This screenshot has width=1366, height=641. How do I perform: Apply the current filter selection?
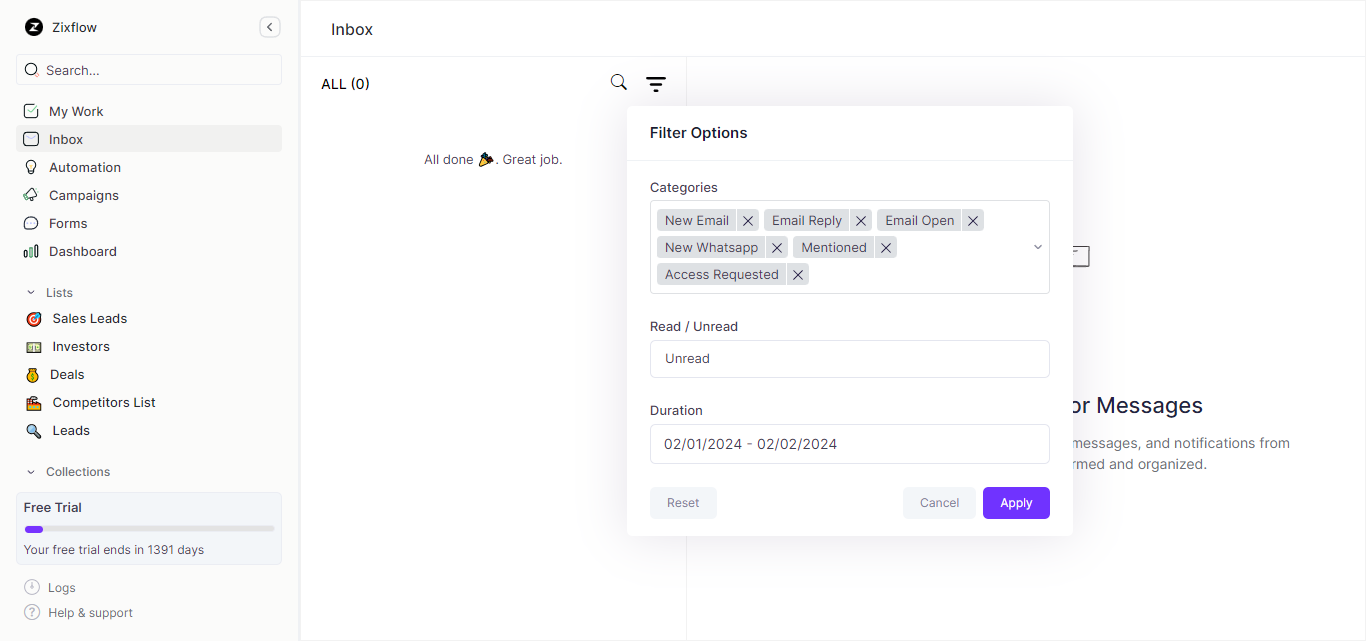[x=1016, y=503]
